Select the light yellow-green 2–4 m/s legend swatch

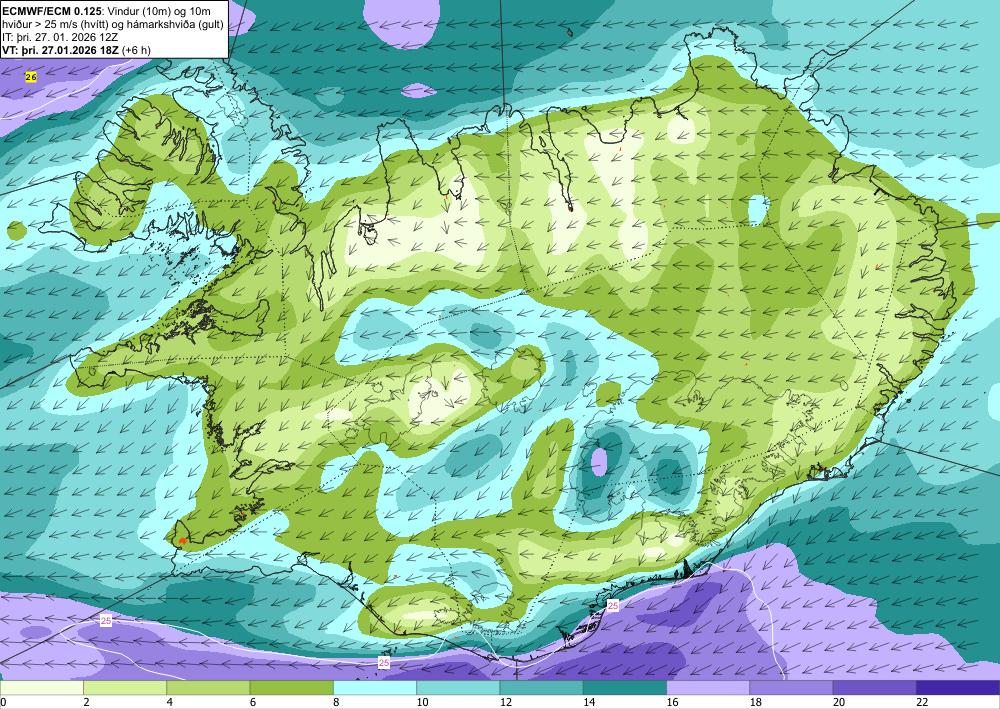[125, 688]
